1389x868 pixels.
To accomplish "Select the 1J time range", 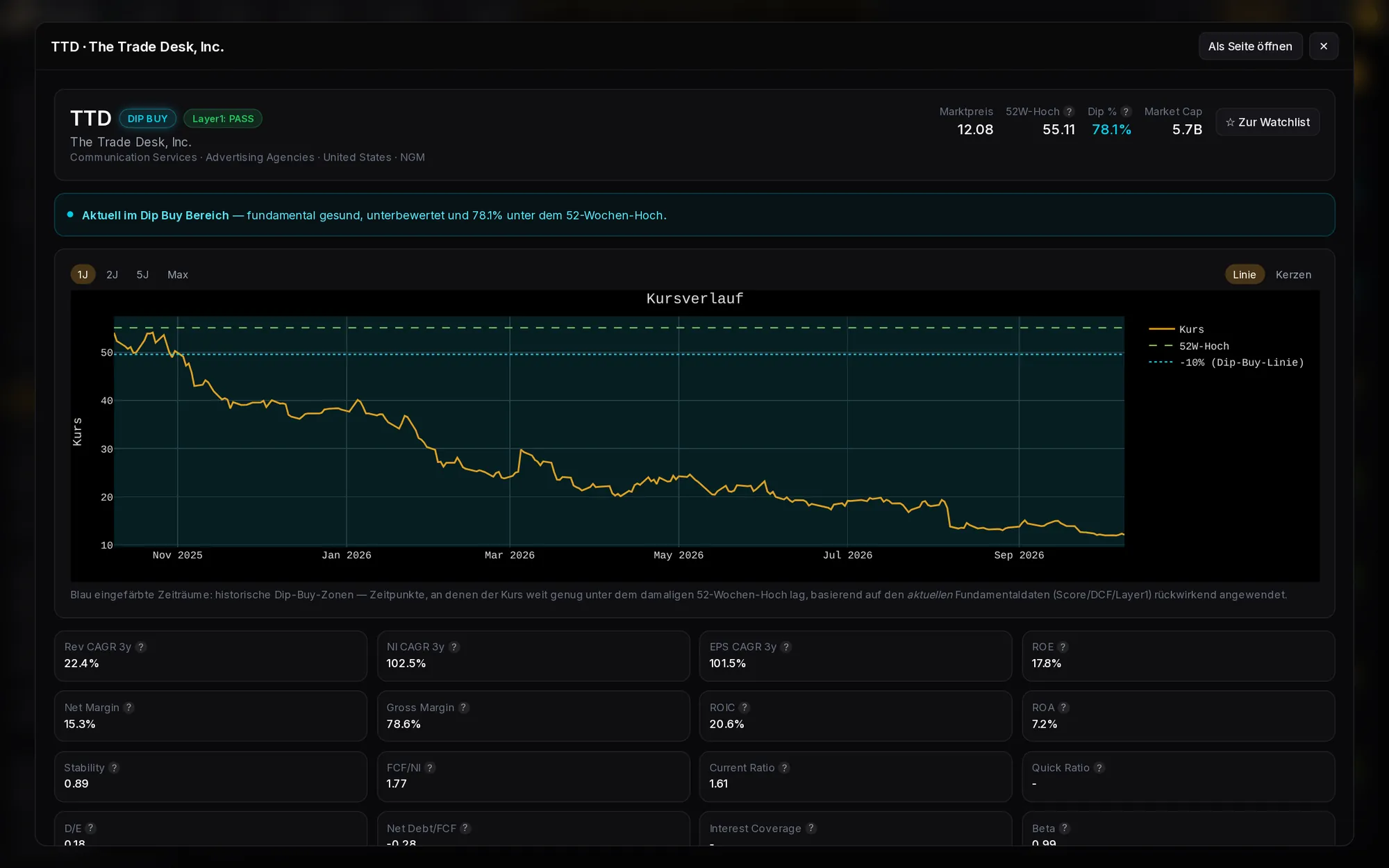I will click(x=83, y=275).
